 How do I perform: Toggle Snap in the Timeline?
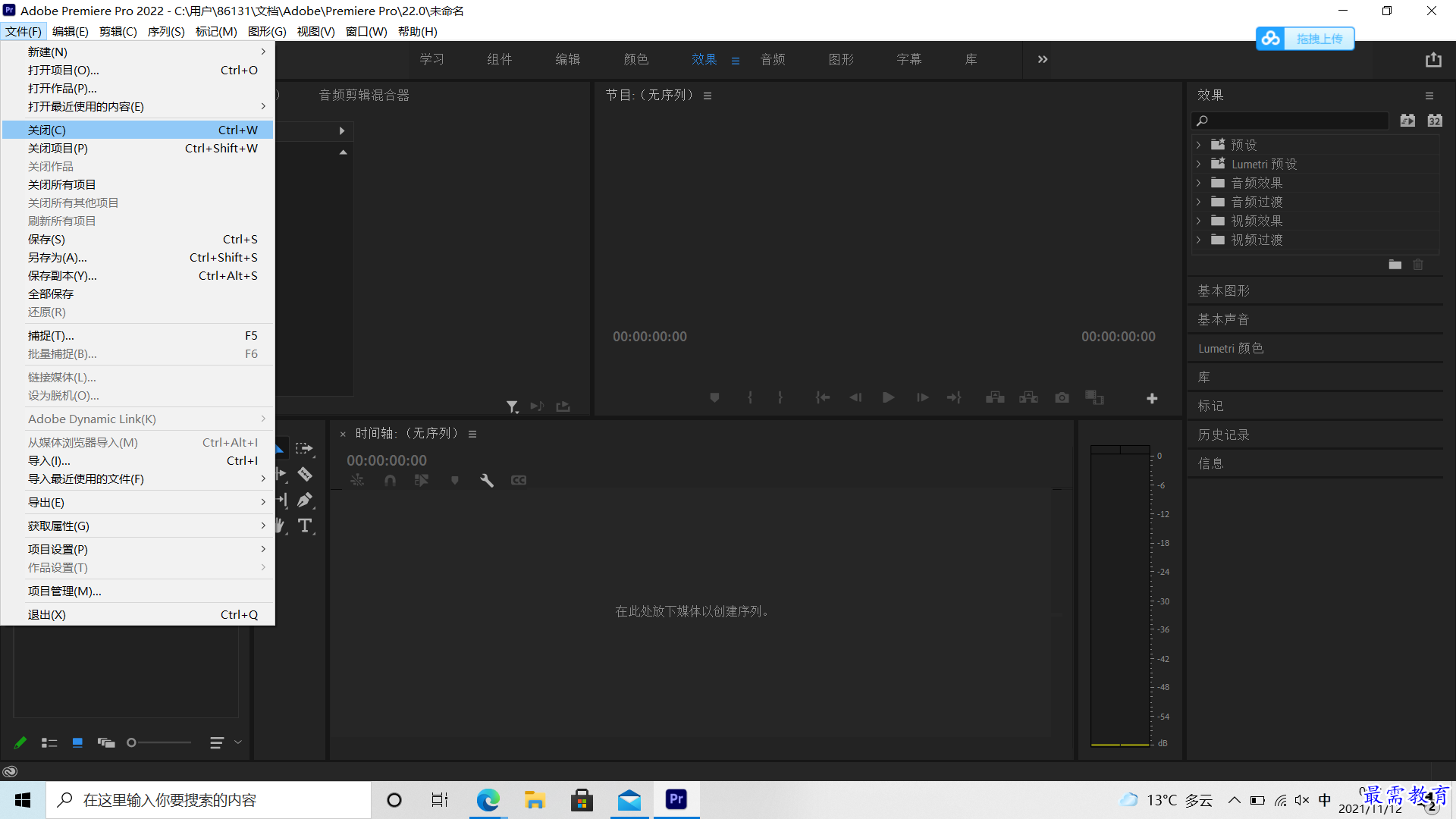[390, 480]
